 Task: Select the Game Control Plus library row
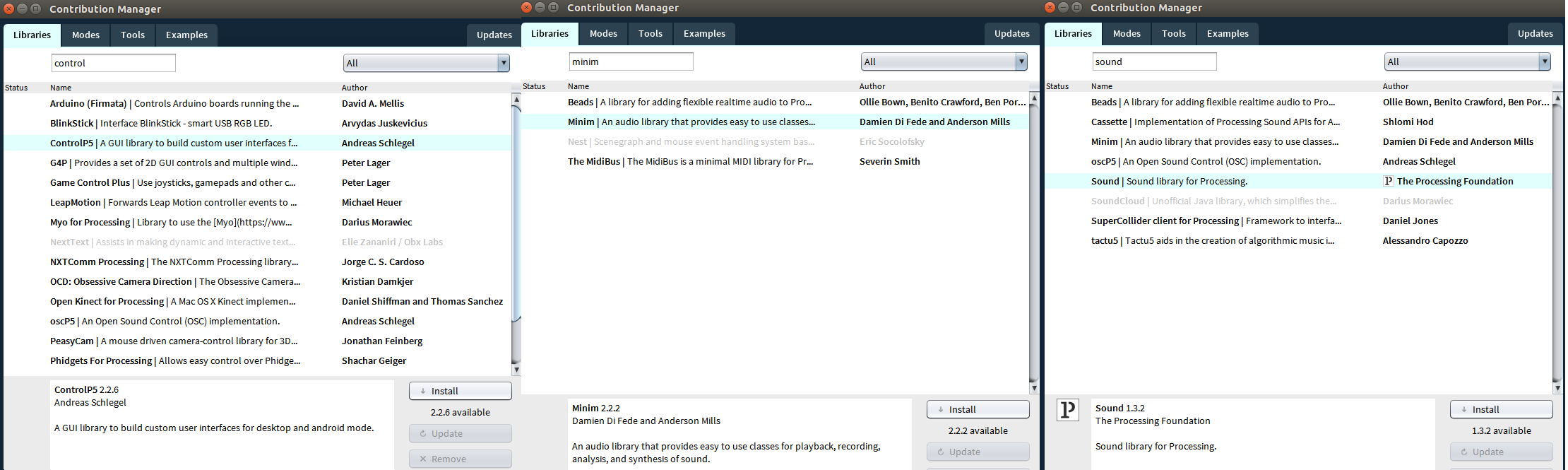[257, 182]
